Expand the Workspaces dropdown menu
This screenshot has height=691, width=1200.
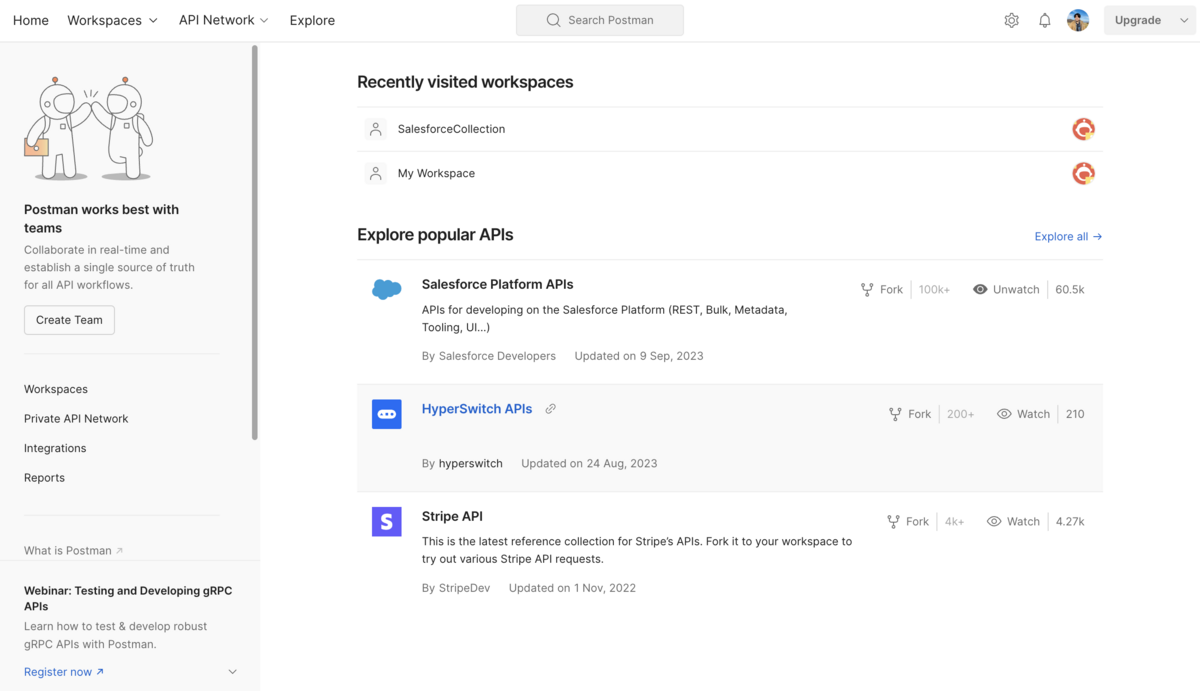tap(112, 20)
